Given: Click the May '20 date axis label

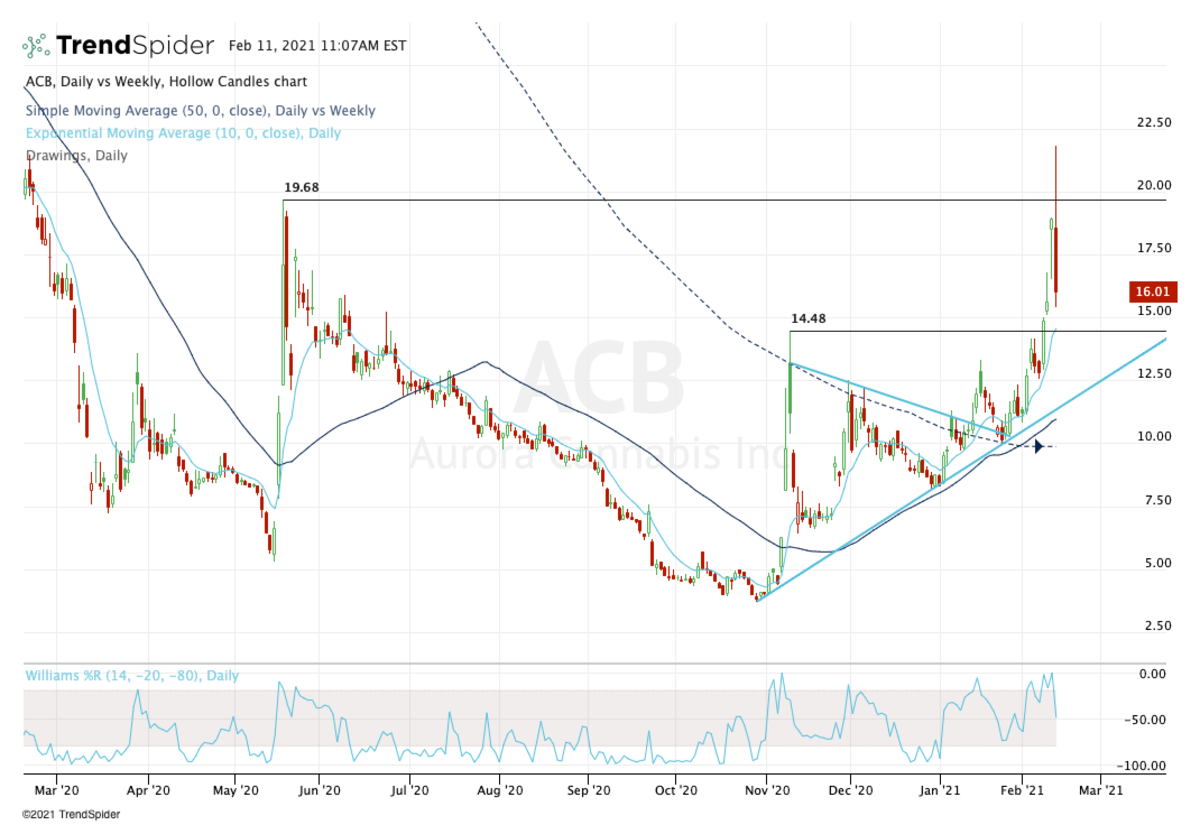Looking at the screenshot, I should tap(235, 789).
